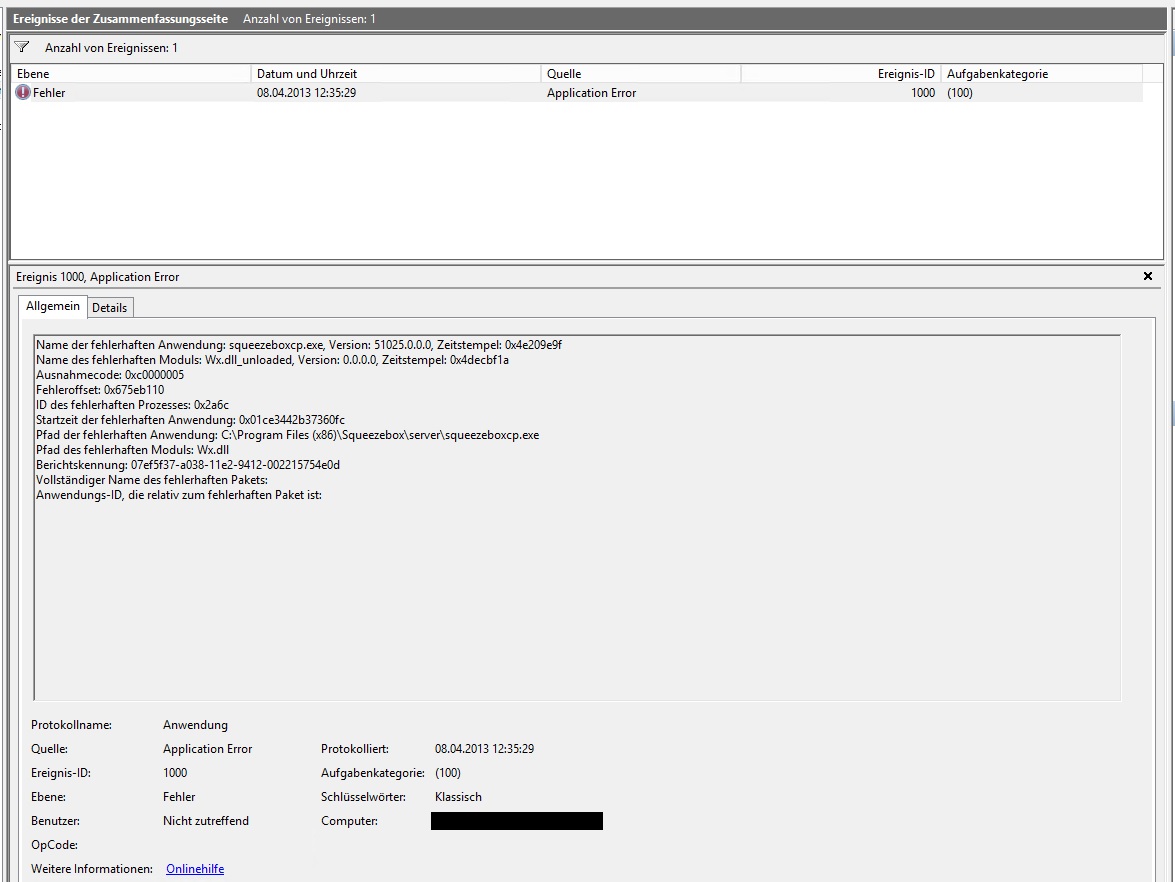Sort by Datum und Uhrzeit column
This screenshot has height=882, width=1175.
pos(395,74)
